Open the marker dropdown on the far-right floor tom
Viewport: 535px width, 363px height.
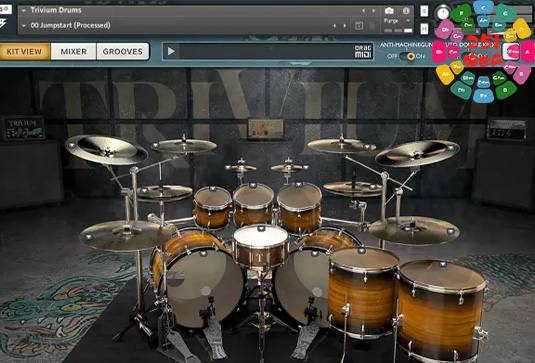point(443,263)
